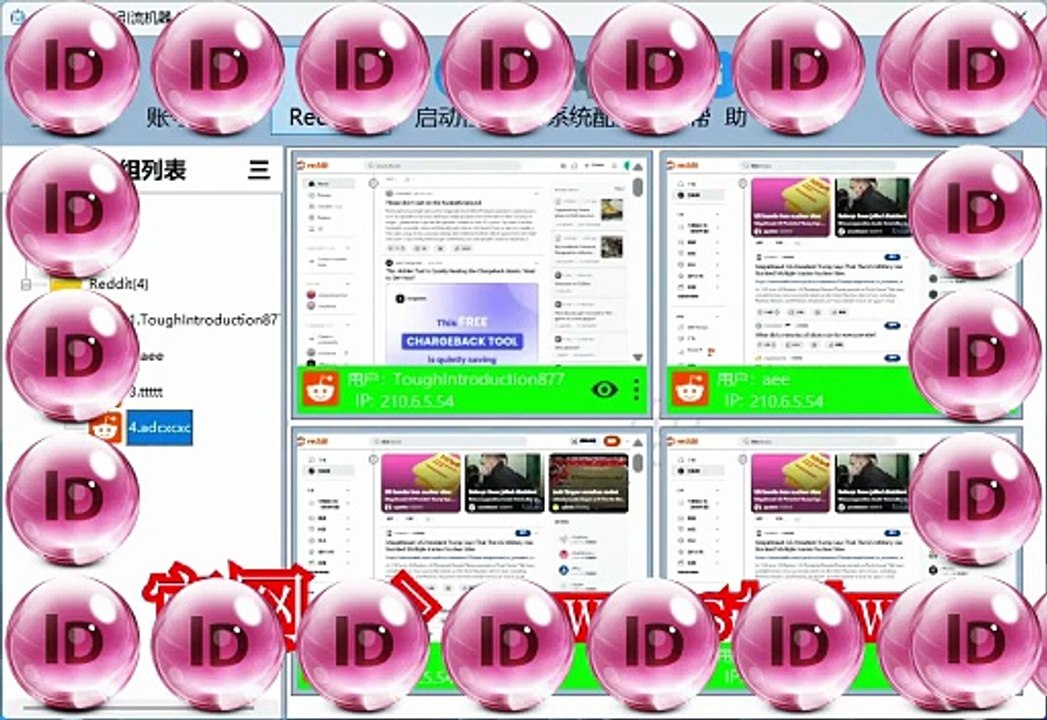Click the Reddit logo in bottom-right panel
The height and width of the screenshot is (720, 1047).
(x=682, y=441)
